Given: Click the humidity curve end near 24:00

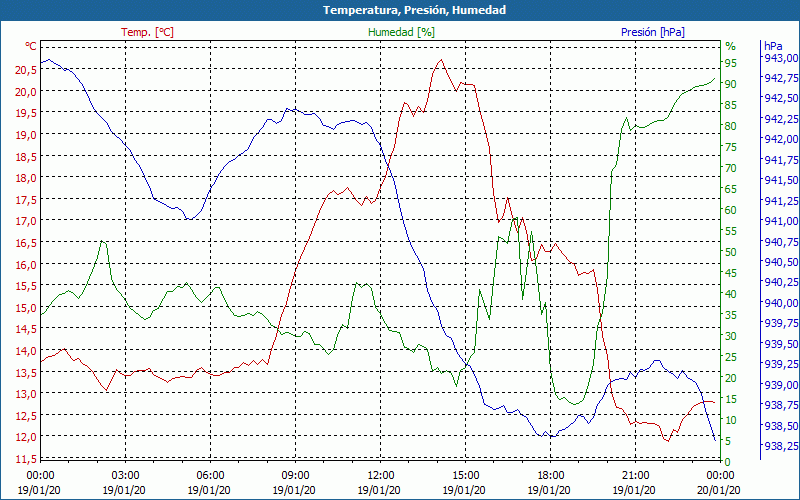Looking at the screenshot, I should coord(714,79).
